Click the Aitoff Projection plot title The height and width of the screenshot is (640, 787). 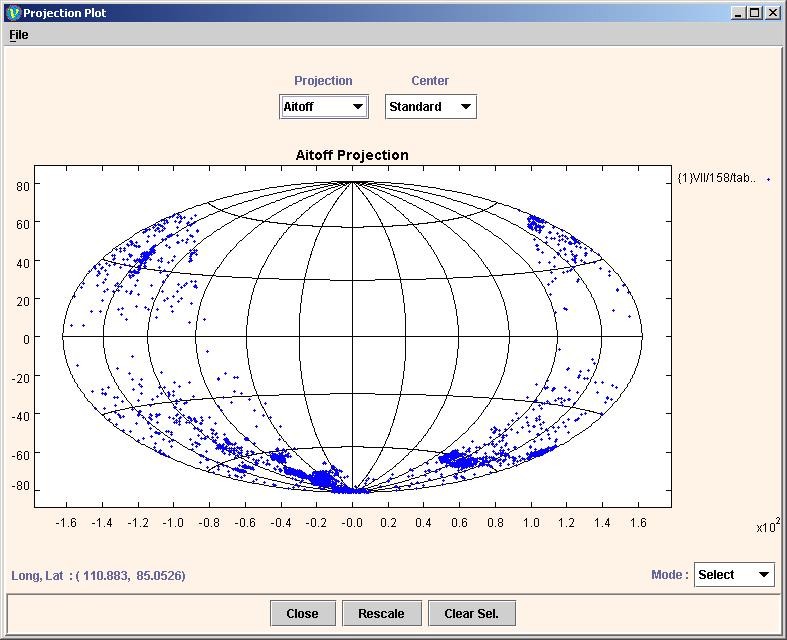tap(352, 155)
